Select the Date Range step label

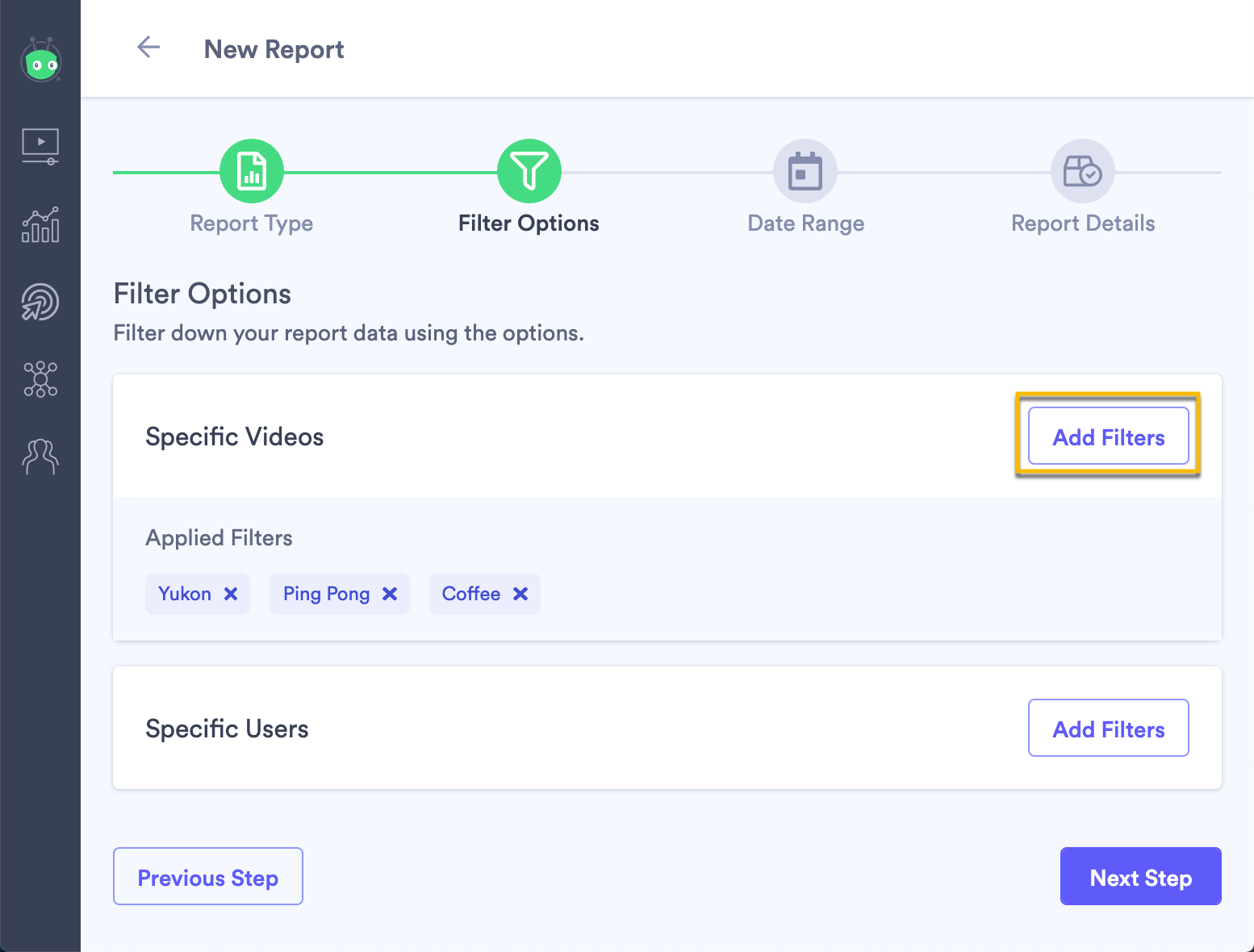point(806,223)
